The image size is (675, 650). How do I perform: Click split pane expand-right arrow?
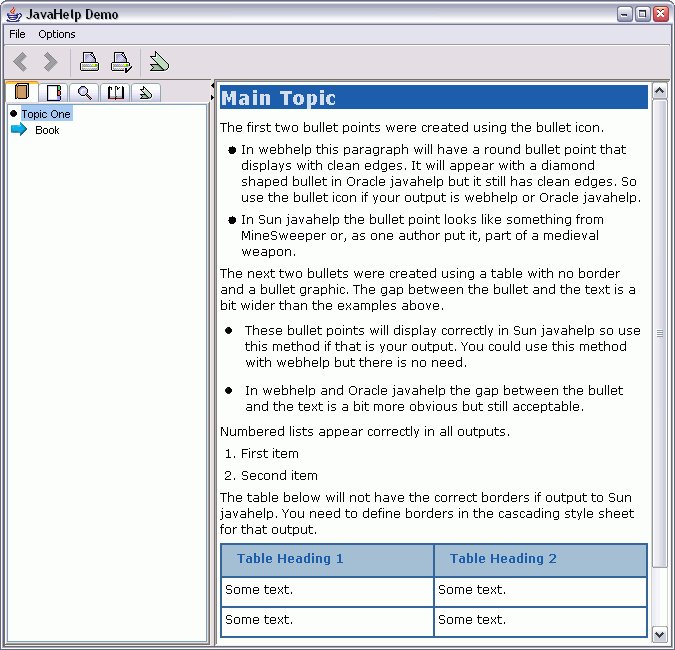(x=212, y=98)
